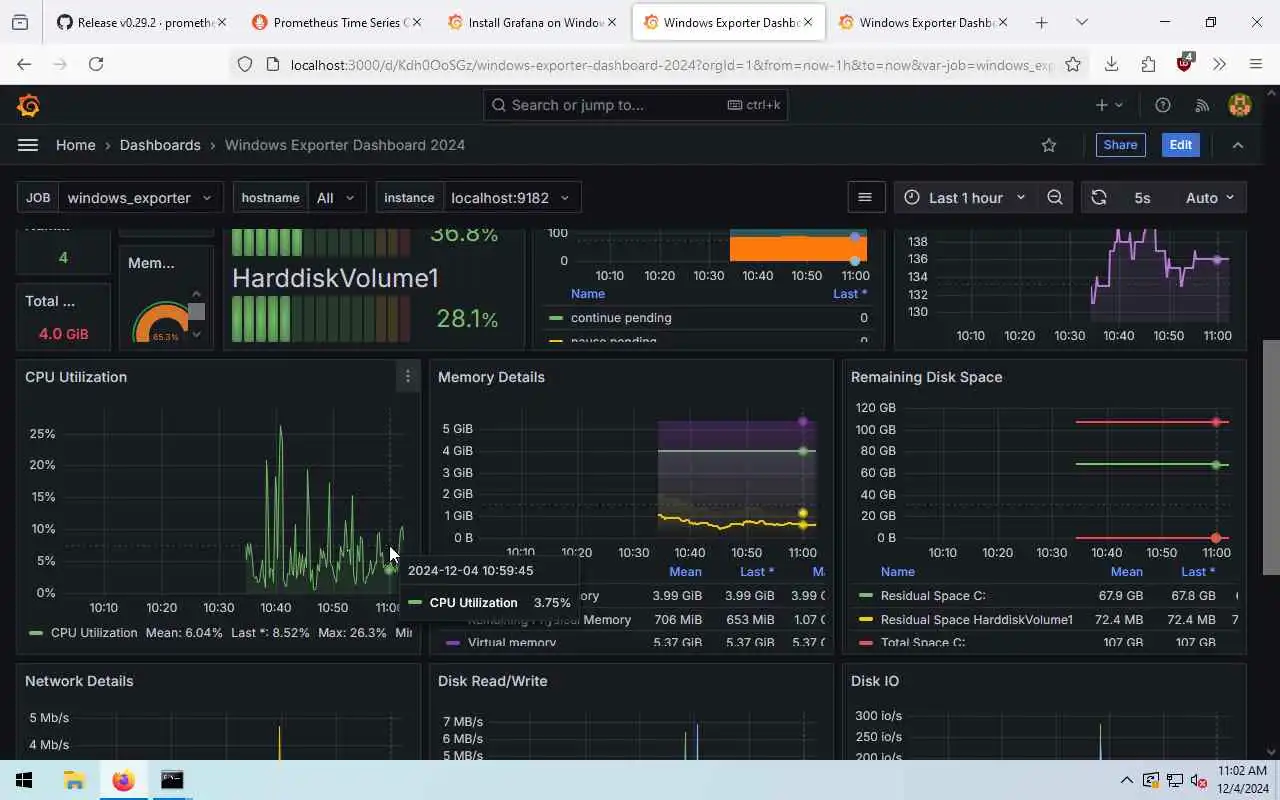This screenshot has height=800, width=1280.
Task: Go to the Dashboards breadcrumb
Action: tap(160, 145)
